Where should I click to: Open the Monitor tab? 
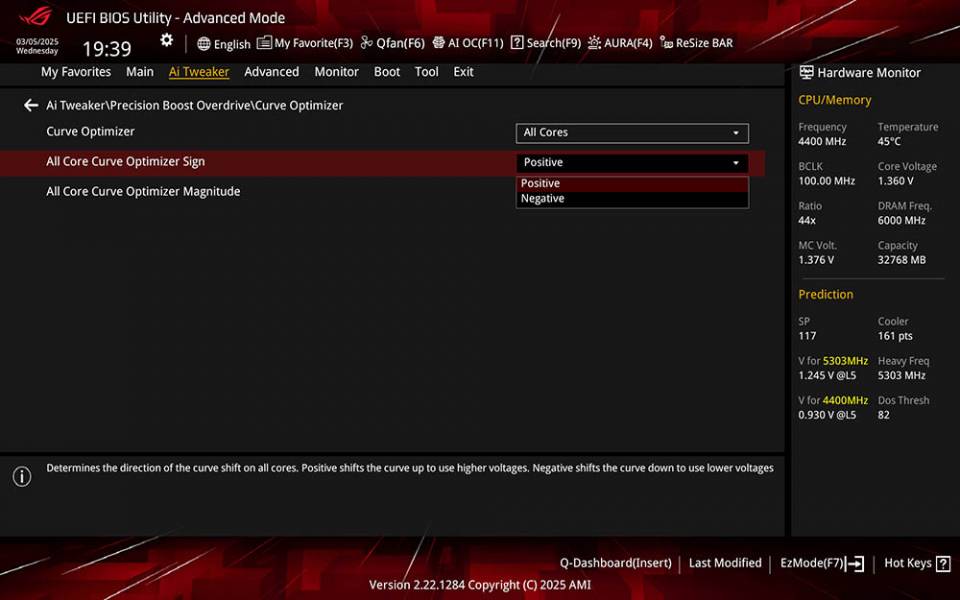[337, 72]
